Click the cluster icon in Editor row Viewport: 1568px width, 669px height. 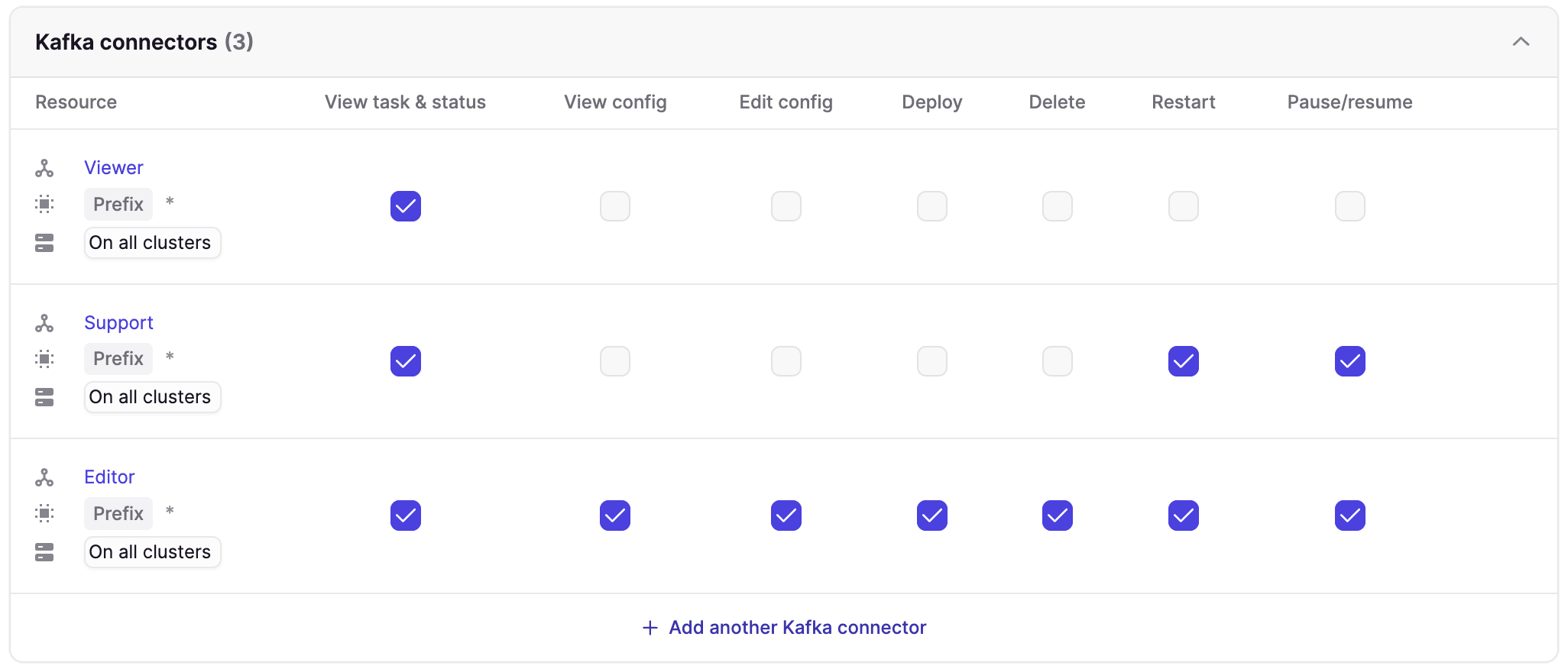point(44,552)
